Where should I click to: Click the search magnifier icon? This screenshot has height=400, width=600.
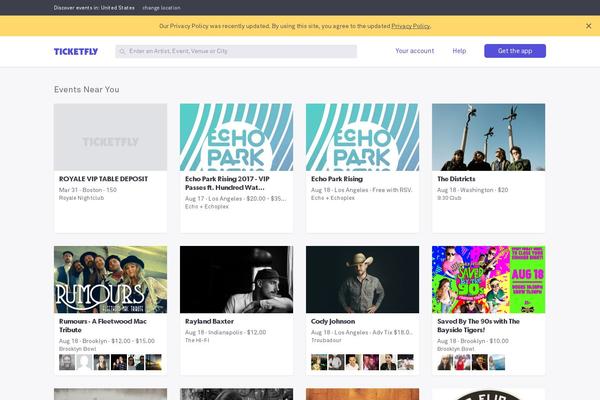point(122,51)
